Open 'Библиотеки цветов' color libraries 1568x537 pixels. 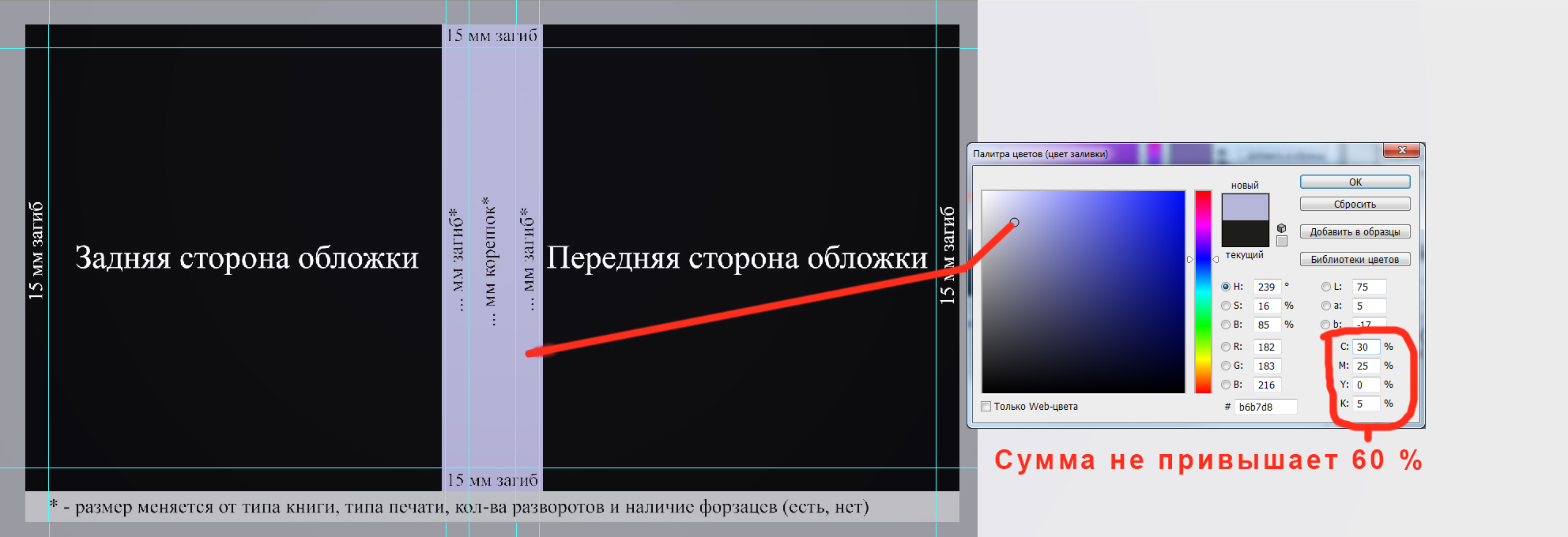[x=1355, y=260]
